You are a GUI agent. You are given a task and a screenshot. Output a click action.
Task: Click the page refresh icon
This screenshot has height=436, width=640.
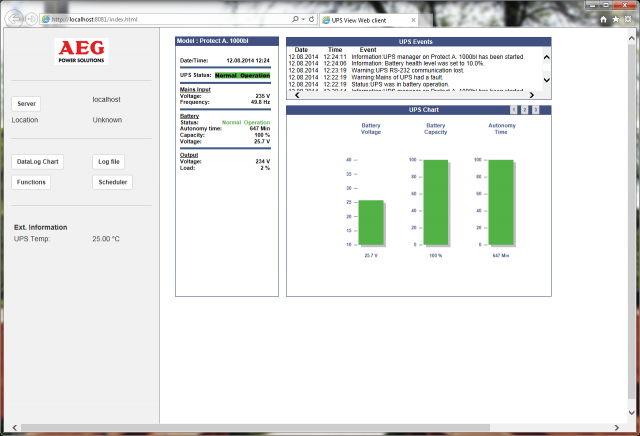(x=311, y=19)
